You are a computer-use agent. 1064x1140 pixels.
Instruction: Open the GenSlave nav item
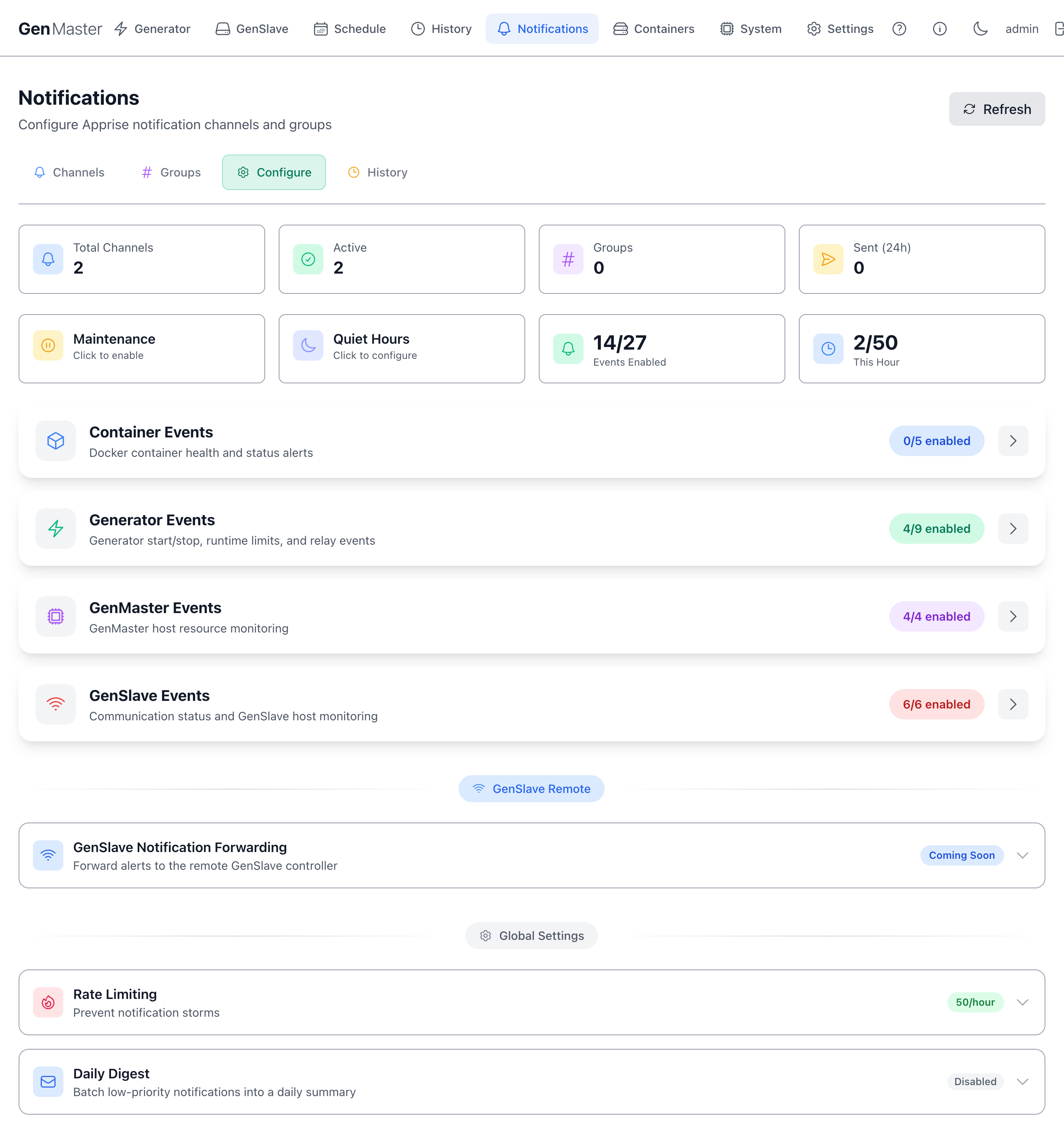coord(252,29)
